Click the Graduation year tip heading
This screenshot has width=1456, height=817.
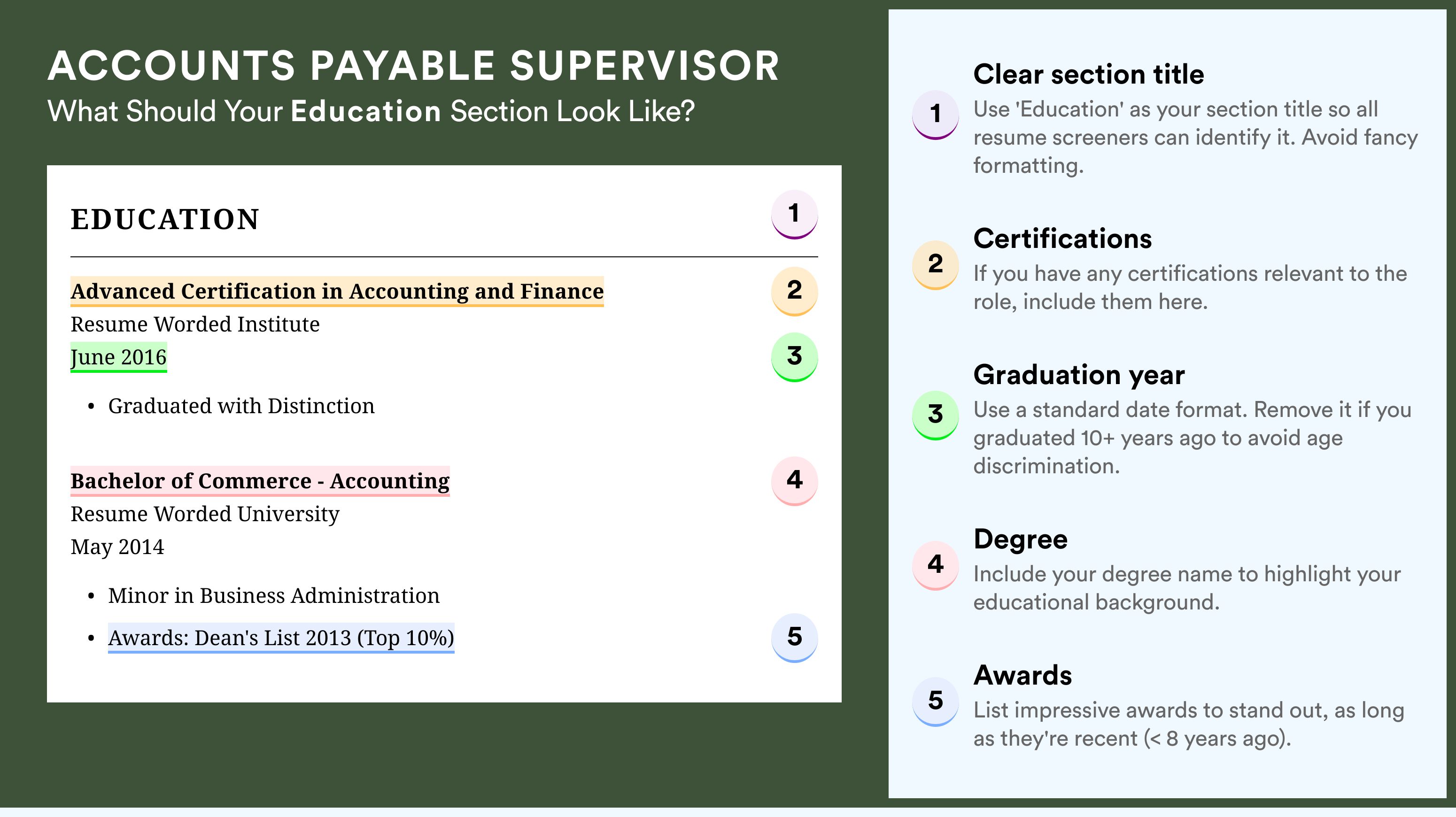point(1079,375)
